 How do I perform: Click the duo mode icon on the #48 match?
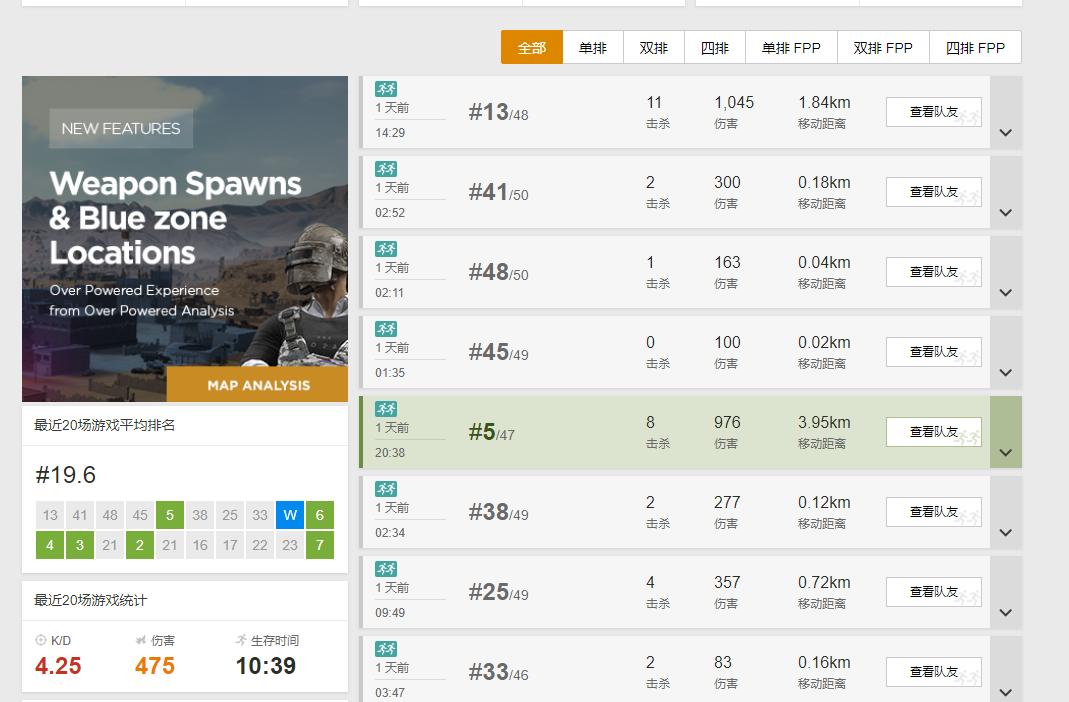pyautogui.click(x=386, y=249)
